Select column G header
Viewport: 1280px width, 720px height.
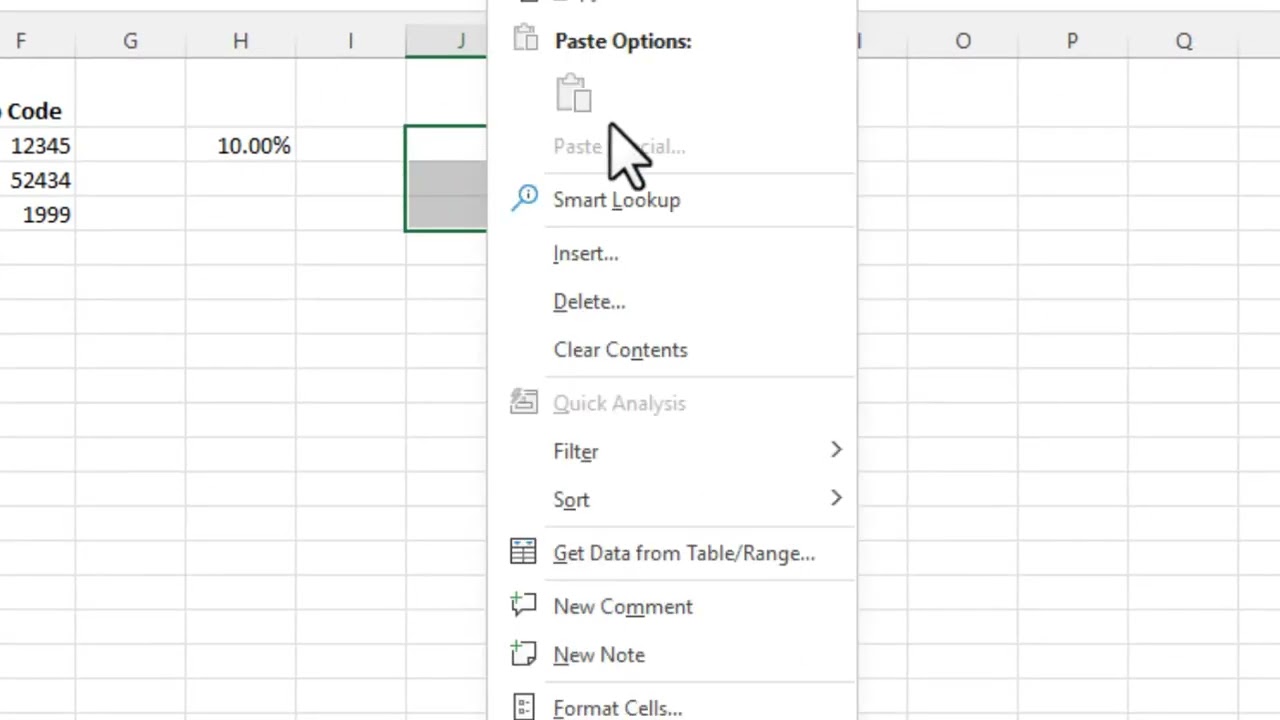coord(130,41)
